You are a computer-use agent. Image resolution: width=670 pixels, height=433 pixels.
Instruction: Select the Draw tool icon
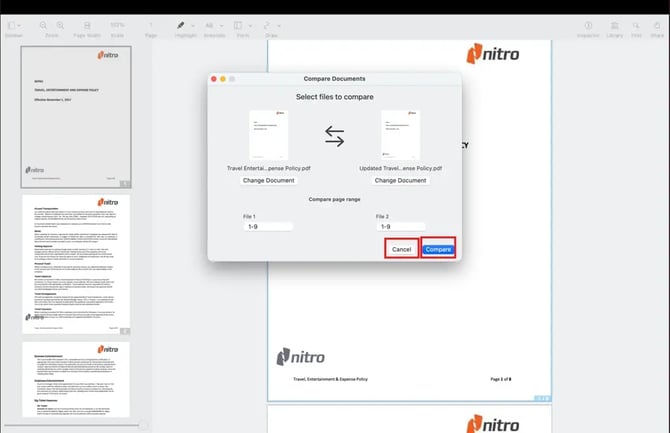[267, 26]
